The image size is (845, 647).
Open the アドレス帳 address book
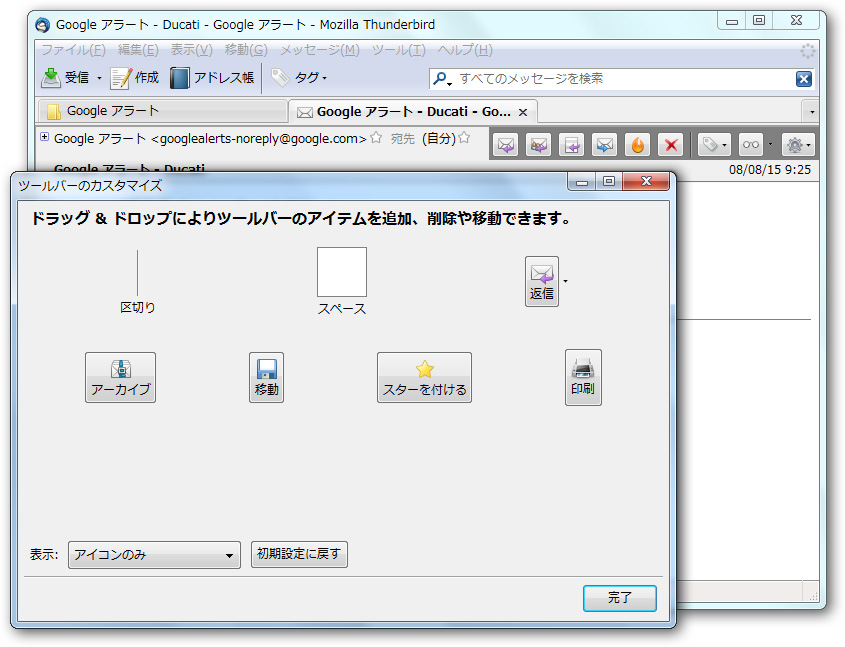212,78
